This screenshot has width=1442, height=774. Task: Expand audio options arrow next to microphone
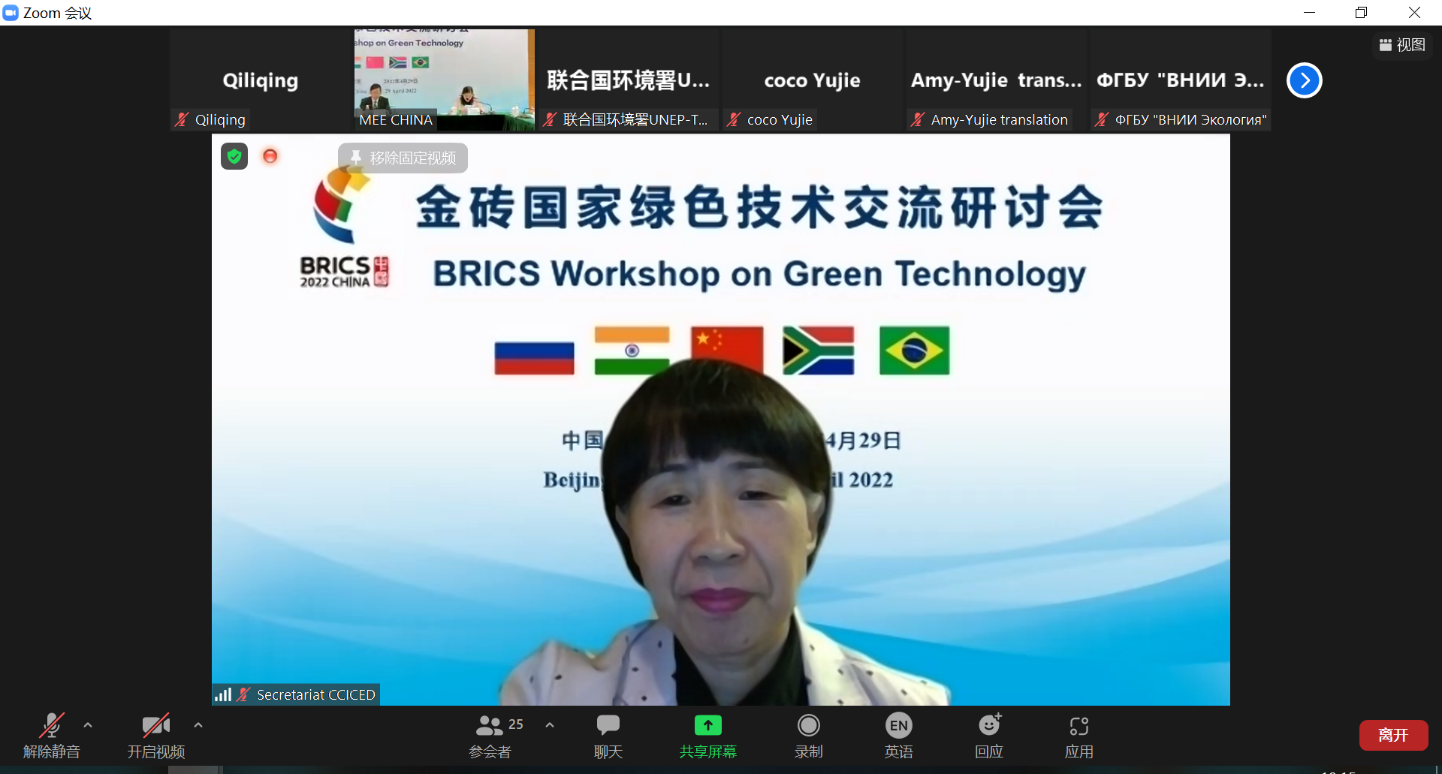88,725
